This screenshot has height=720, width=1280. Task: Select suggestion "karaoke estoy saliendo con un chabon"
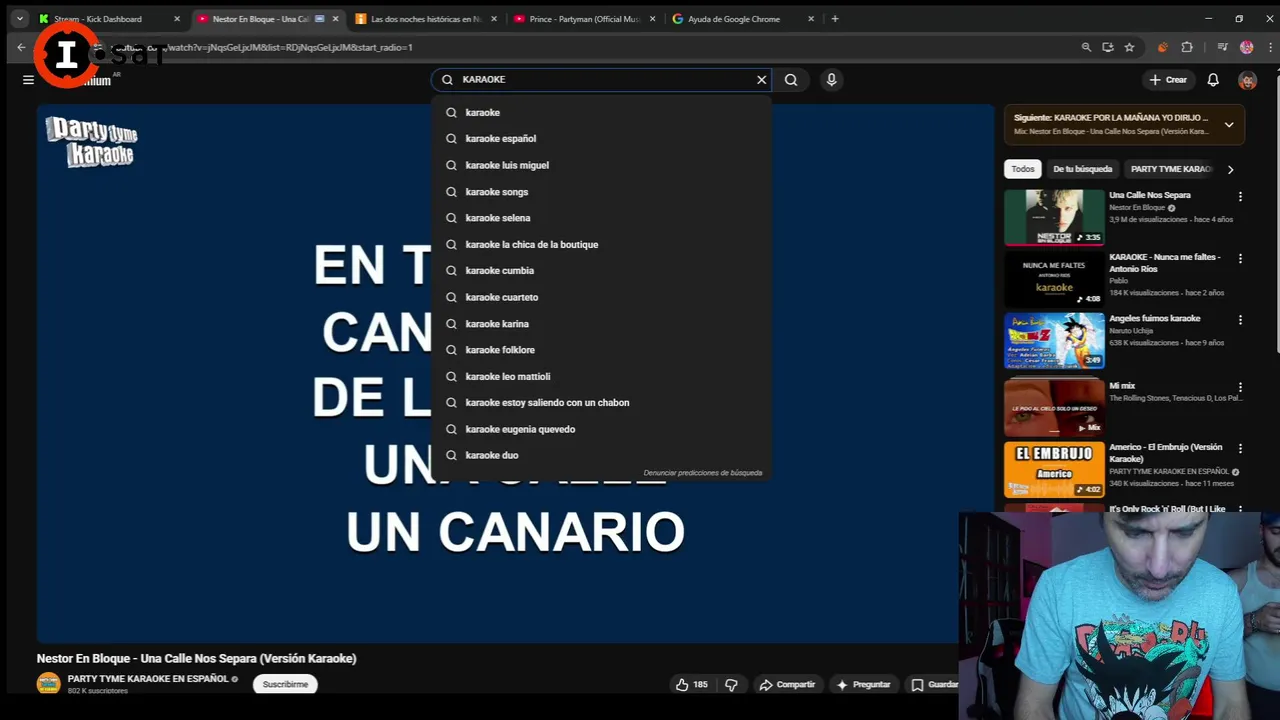(602, 403)
